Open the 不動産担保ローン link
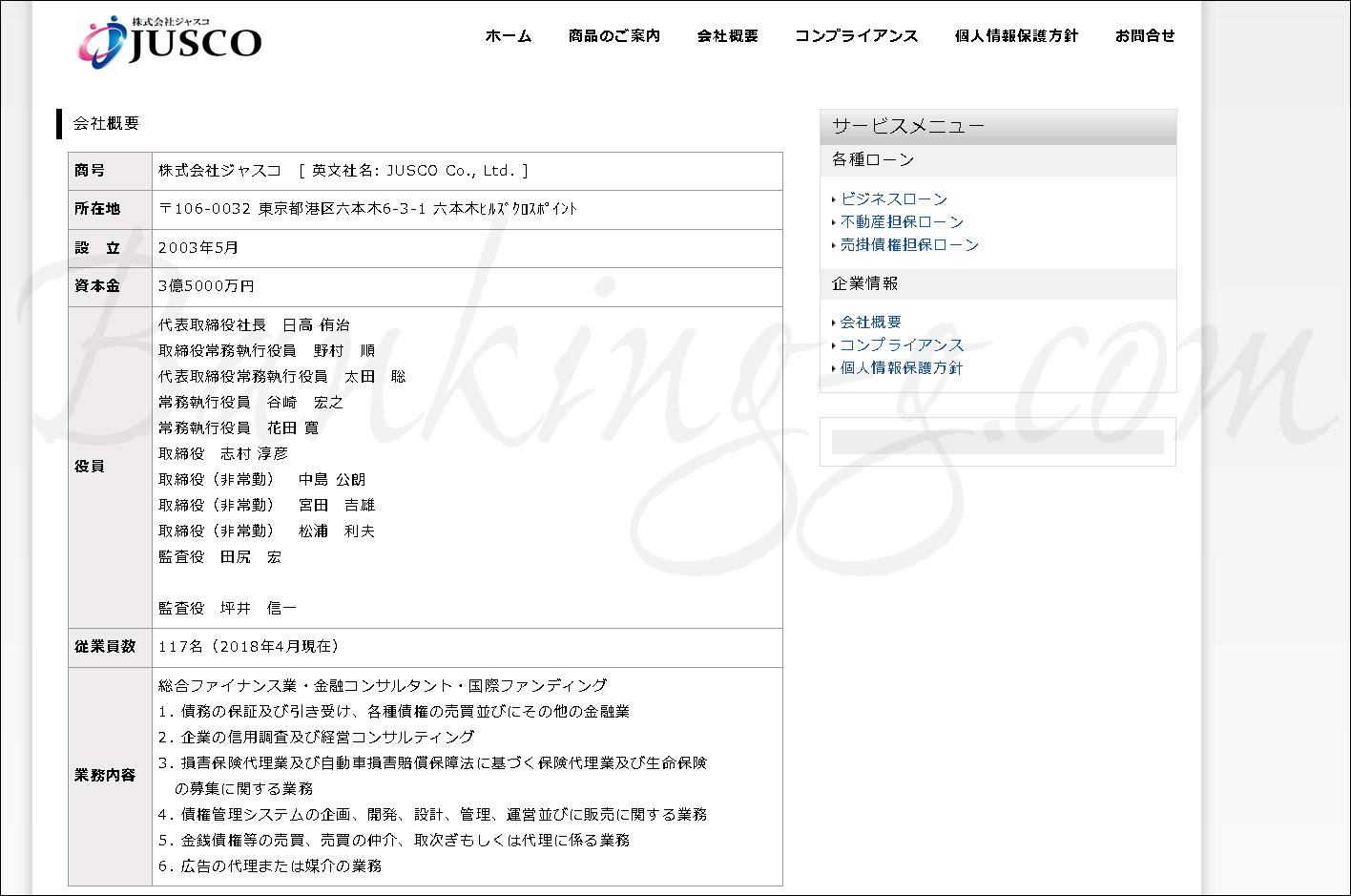 pos(902,222)
